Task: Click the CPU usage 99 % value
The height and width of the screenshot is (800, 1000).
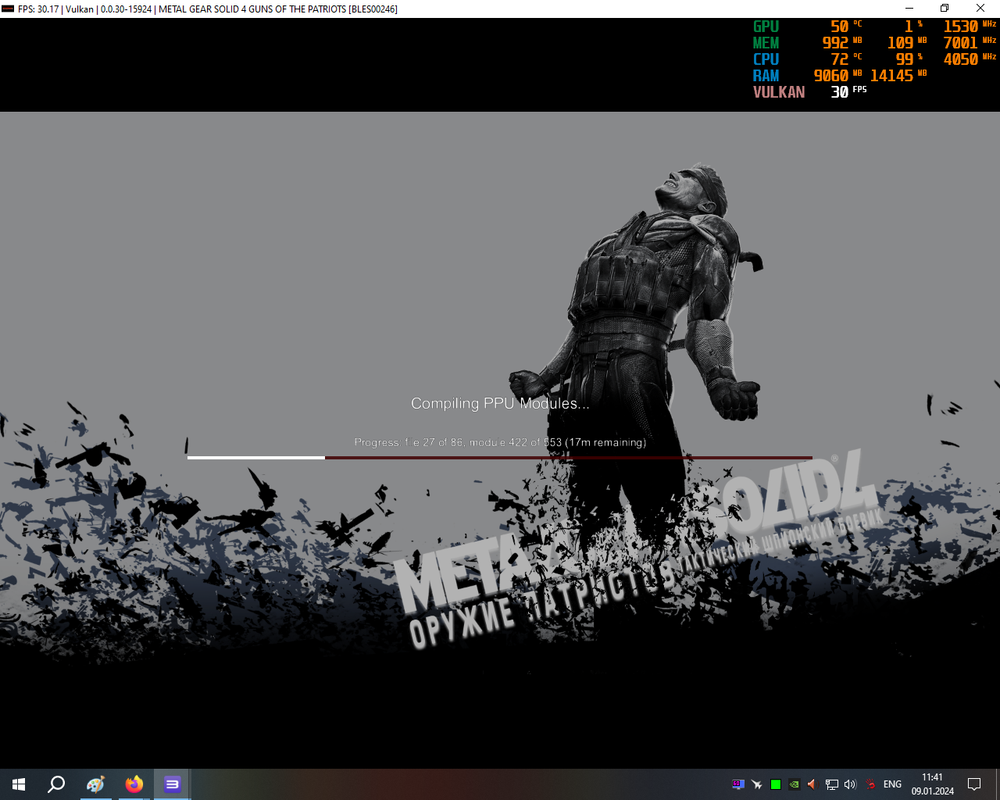Action: coord(909,59)
